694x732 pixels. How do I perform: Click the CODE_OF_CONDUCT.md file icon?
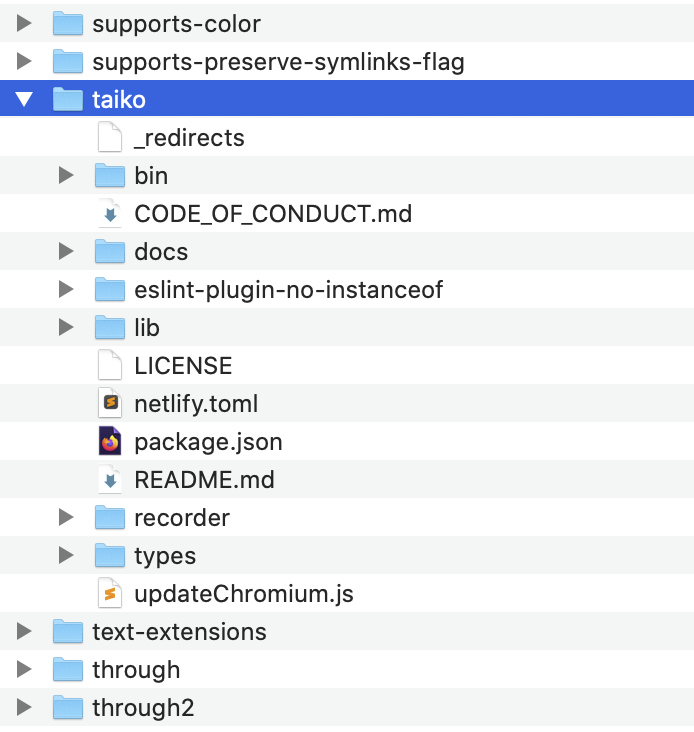click(x=110, y=214)
